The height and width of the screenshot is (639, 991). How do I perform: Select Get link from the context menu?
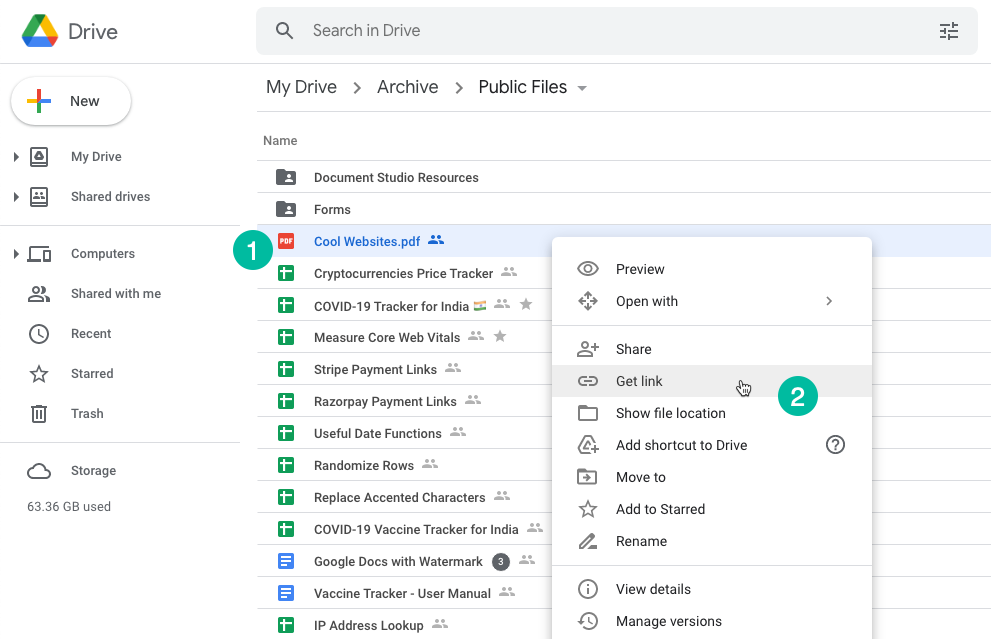639,381
